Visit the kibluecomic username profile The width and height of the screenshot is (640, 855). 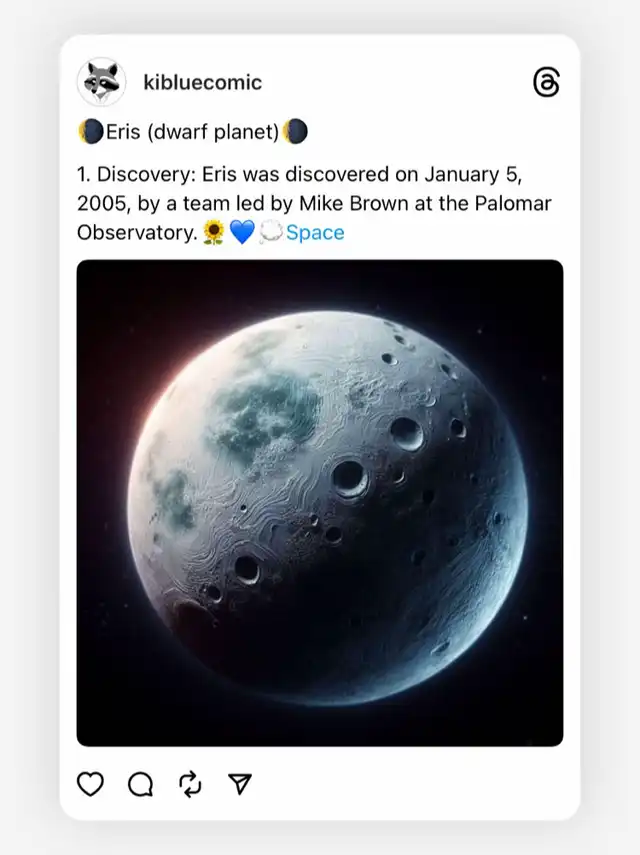coord(203,82)
